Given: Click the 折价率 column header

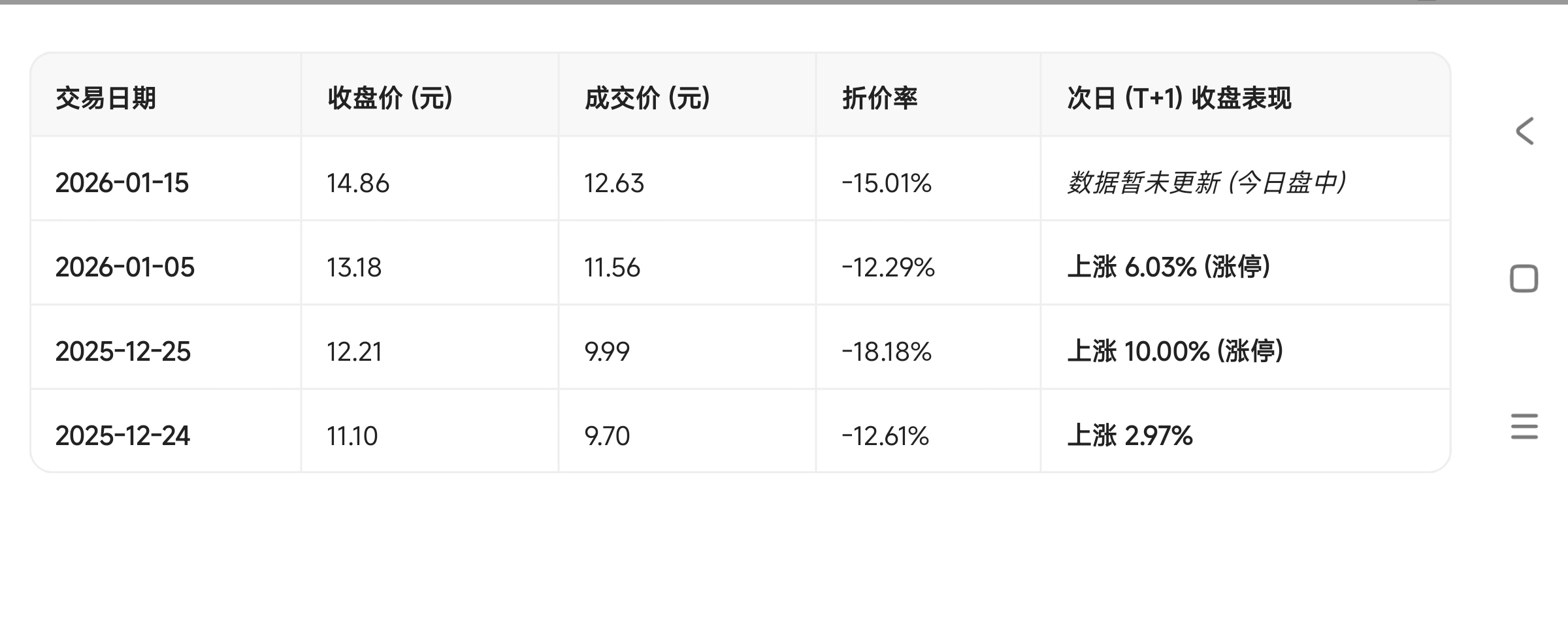Looking at the screenshot, I should pos(879,99).
